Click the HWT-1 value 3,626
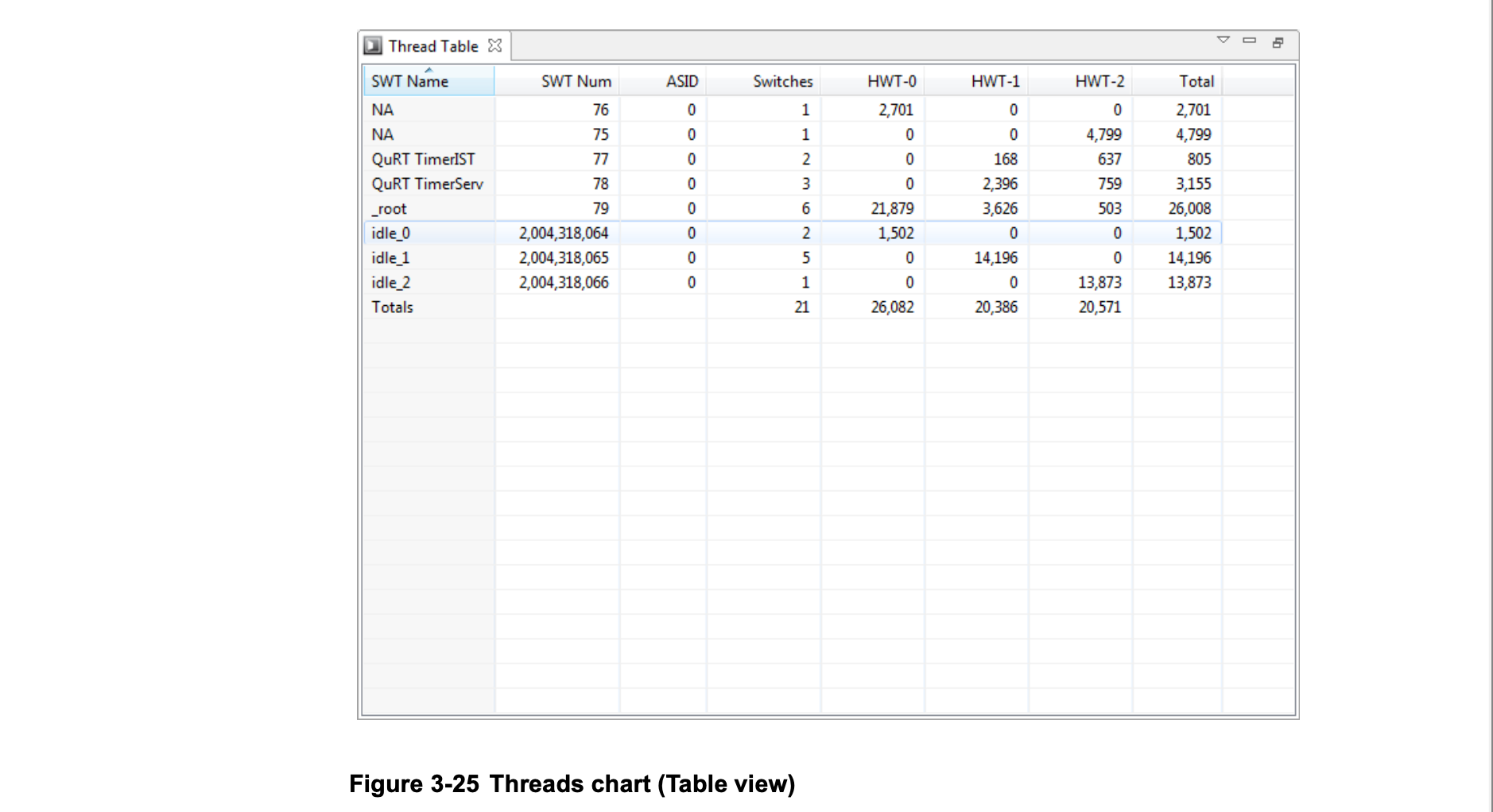The image size is (1493, 812). pyautogui.click(x=1000, y=208)
